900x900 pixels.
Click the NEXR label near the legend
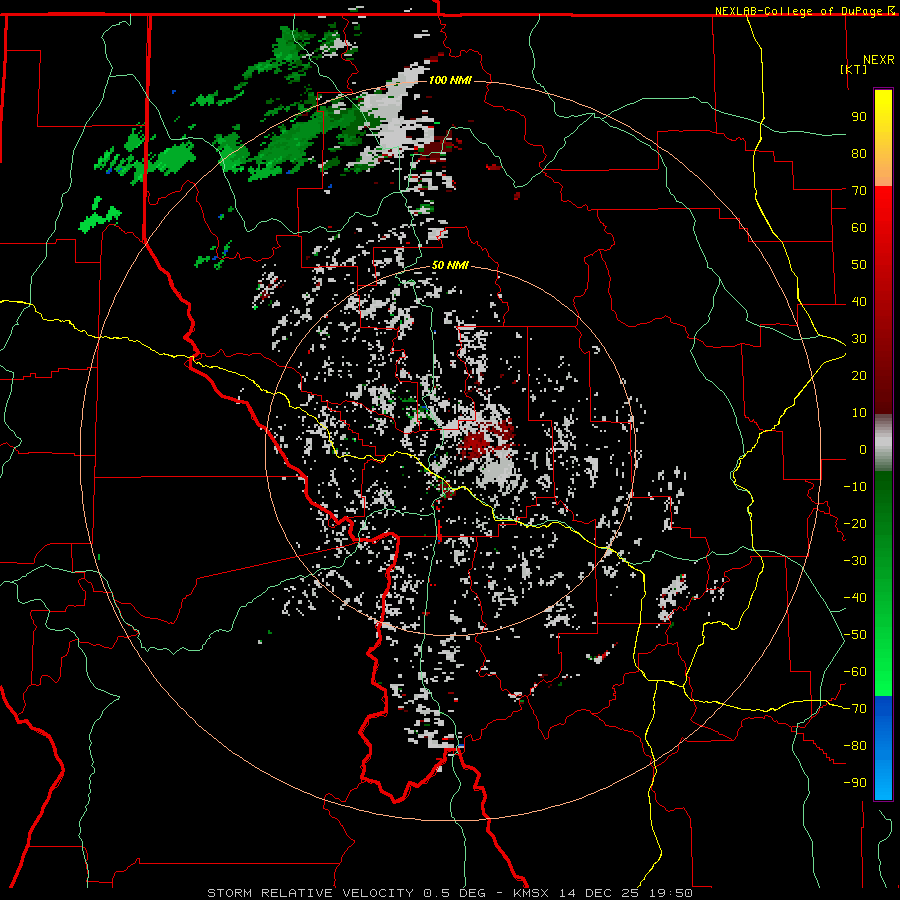(x=879, y=60)
